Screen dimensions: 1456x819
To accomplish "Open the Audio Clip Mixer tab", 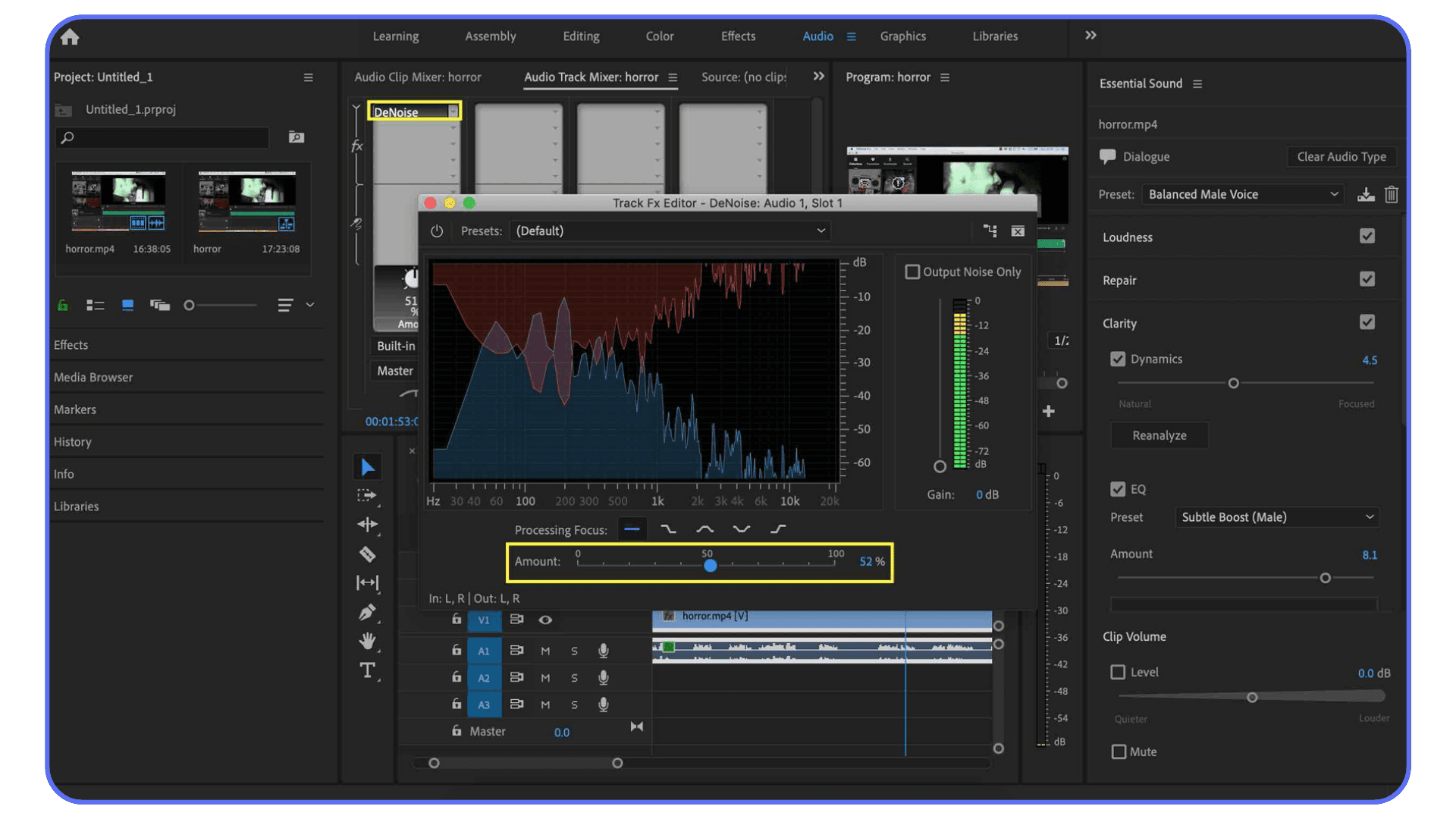I will [417, 77].
